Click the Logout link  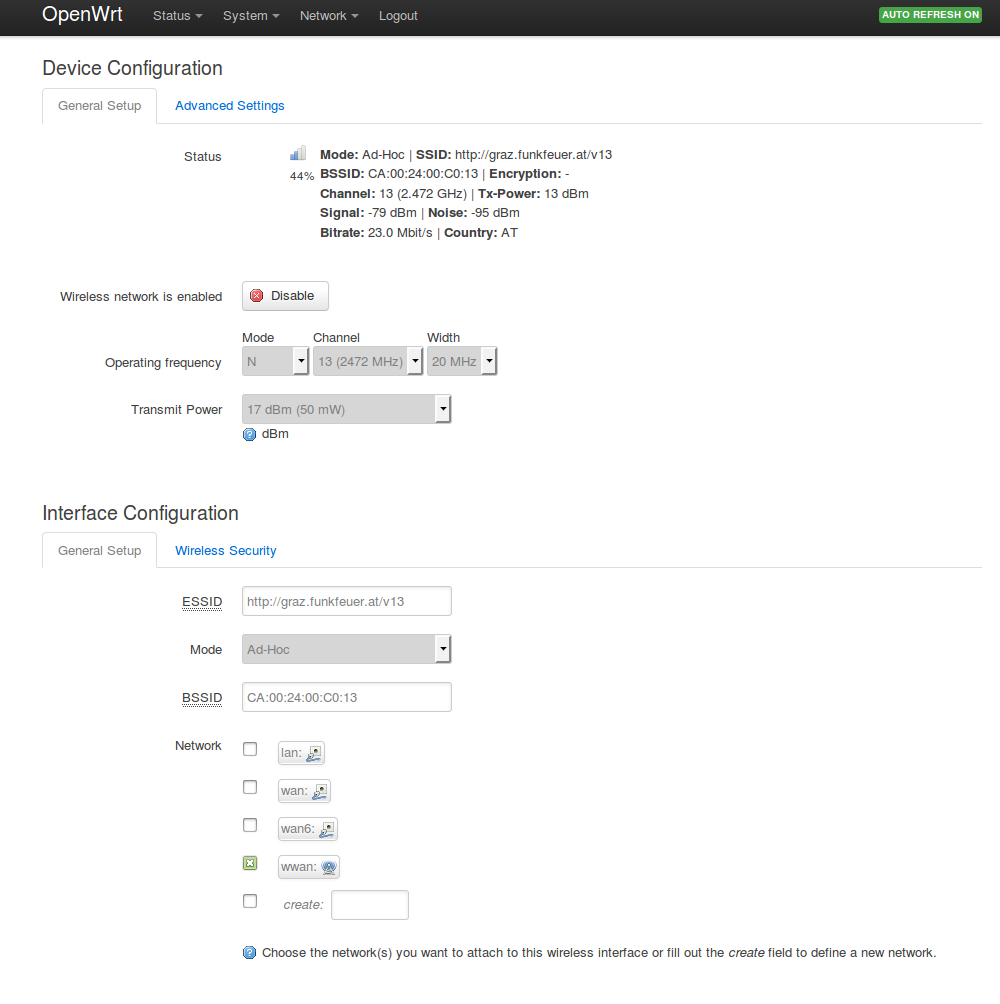398,16
